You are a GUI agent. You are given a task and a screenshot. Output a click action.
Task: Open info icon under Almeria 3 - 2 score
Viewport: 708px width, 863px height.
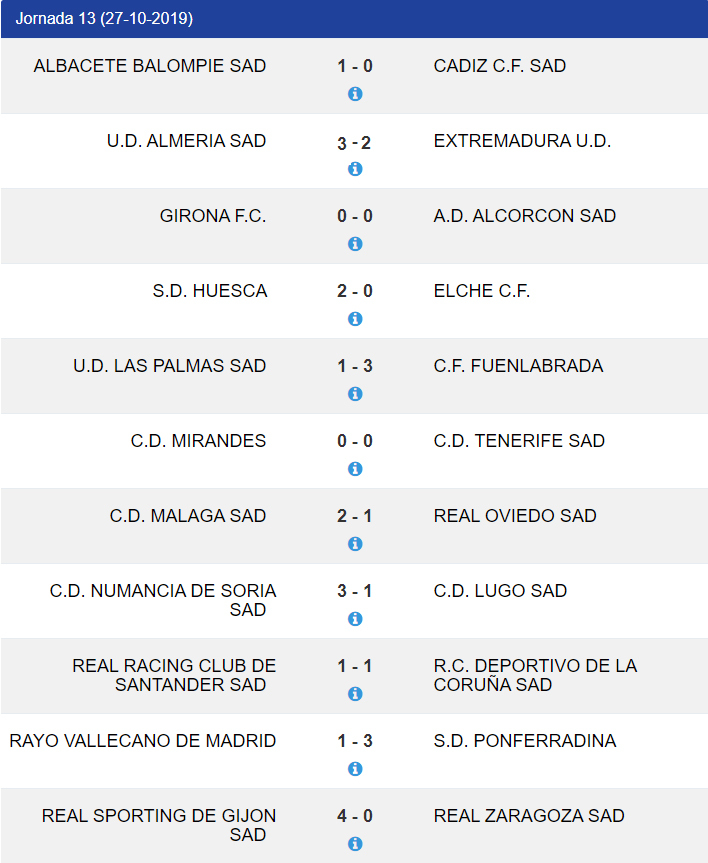point(354,169)
